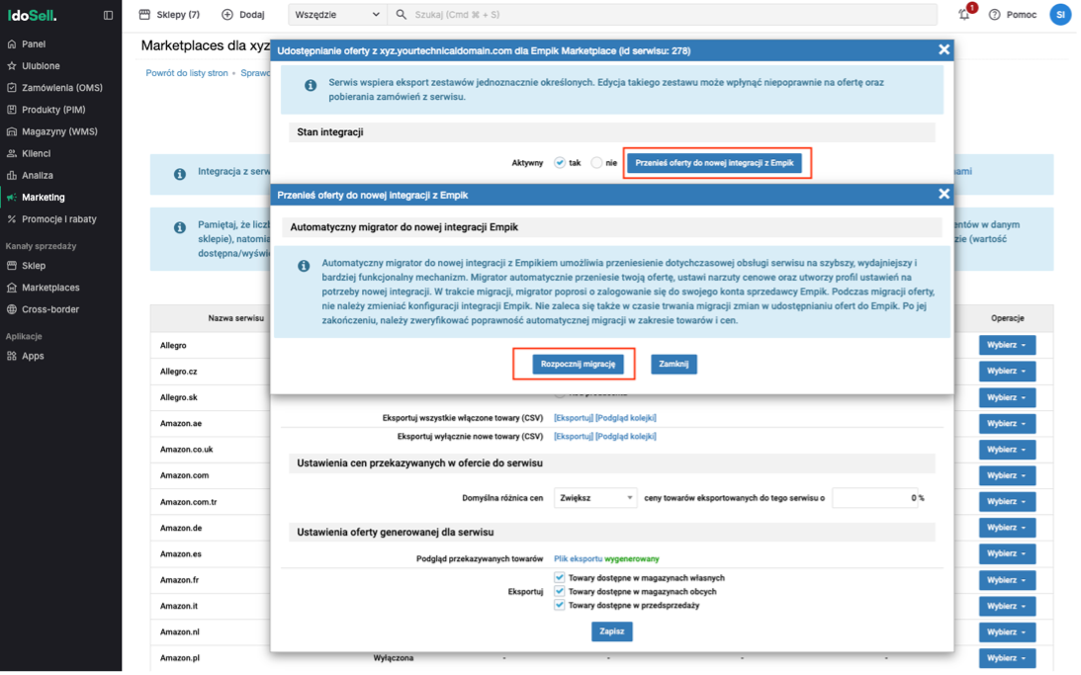Open the Wszędzie search scope dropdown
This screenshot has width=1081, height=675.
(x=337, y=14)
